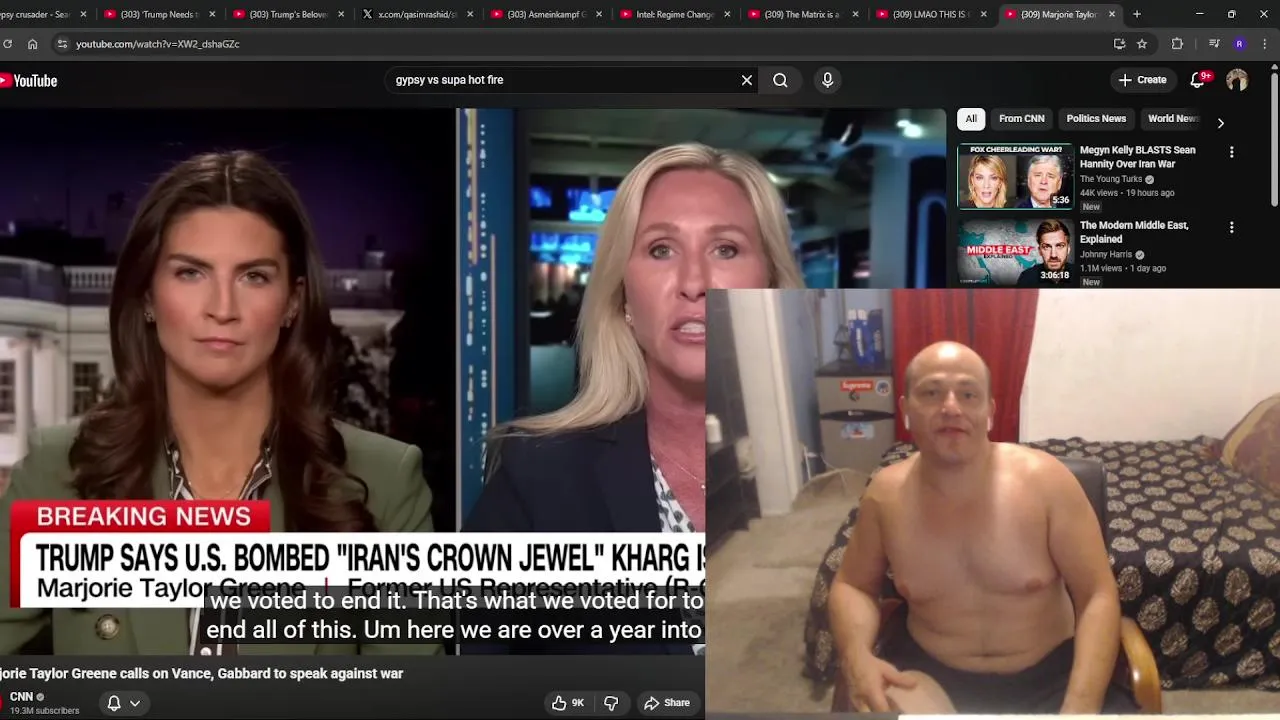The width and height of the screenshot is (1280, 720).
Task: Close the 'Trump Needs' tab
Action: click(212, 14)
